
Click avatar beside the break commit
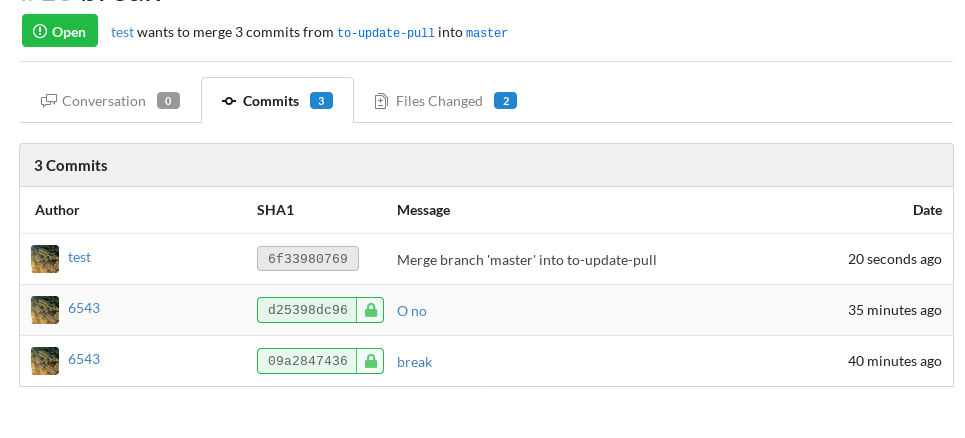[x=45, y=361]
